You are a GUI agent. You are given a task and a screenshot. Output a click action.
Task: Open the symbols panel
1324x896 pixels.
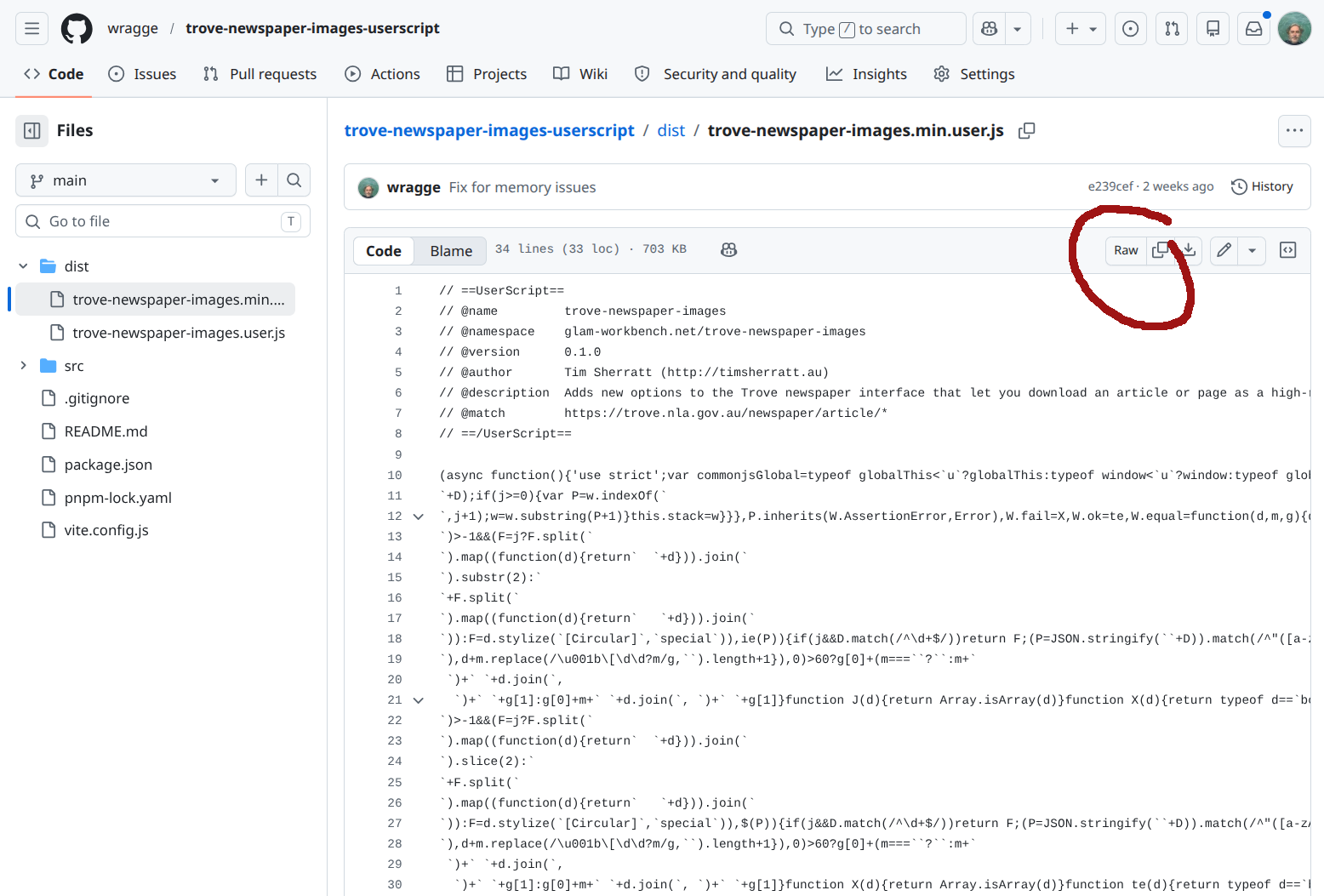(x=1288, y=250)
